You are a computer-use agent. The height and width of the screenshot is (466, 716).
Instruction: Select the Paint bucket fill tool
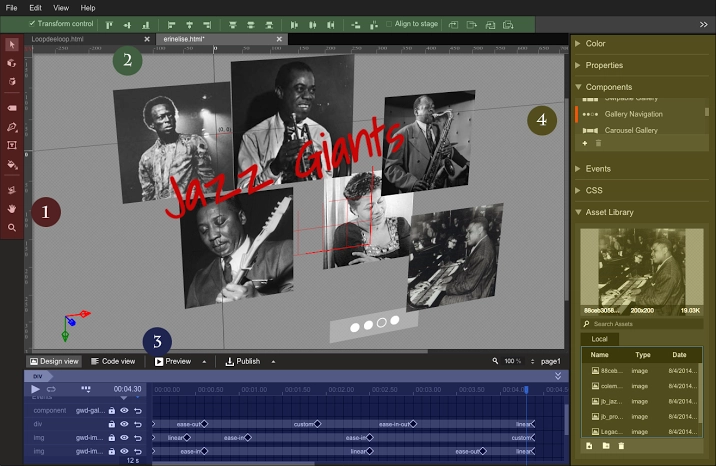pos(12,165)
